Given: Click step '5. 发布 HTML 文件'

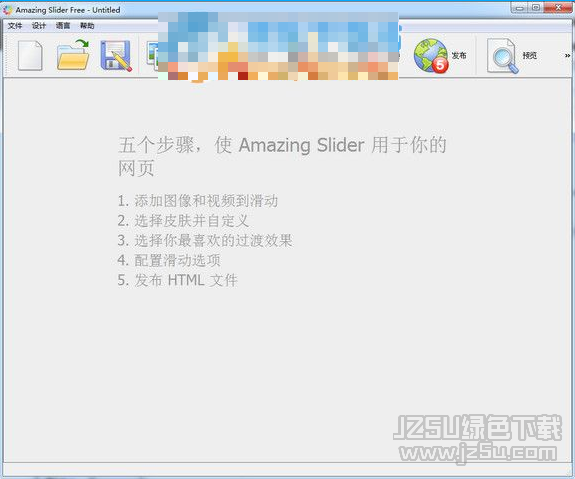Looking at the screenshot, I should click(177, 281).
